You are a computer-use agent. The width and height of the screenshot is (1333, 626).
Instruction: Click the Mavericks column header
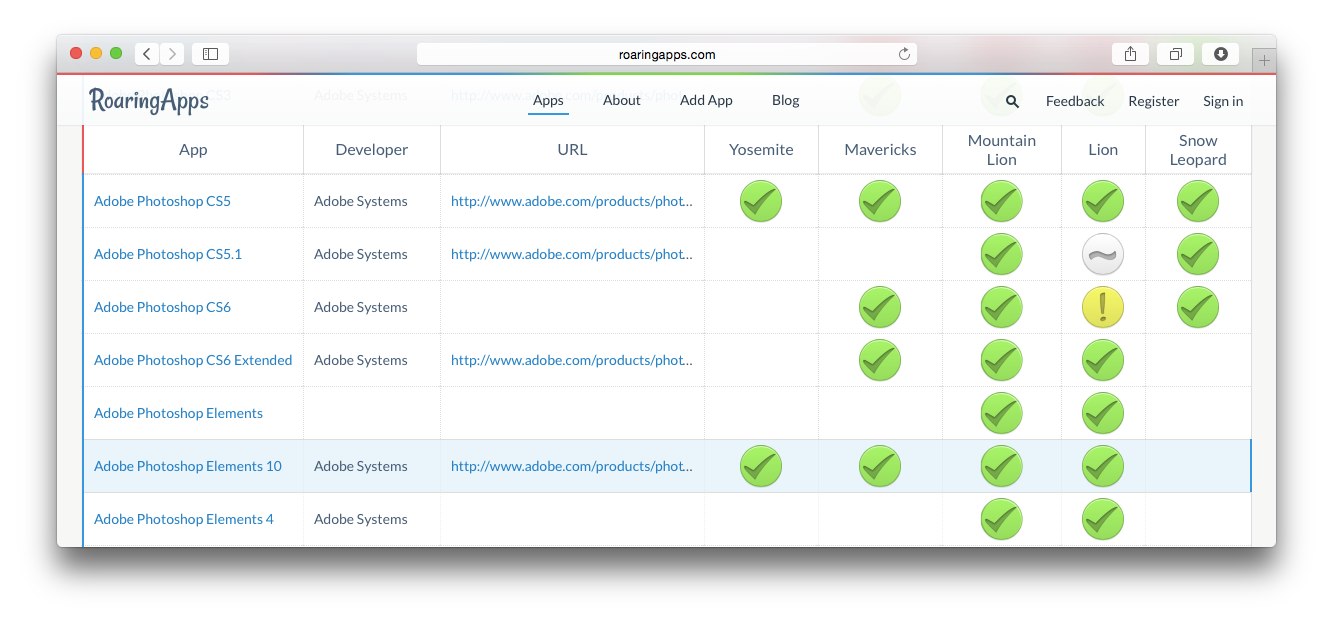[880, 150]
